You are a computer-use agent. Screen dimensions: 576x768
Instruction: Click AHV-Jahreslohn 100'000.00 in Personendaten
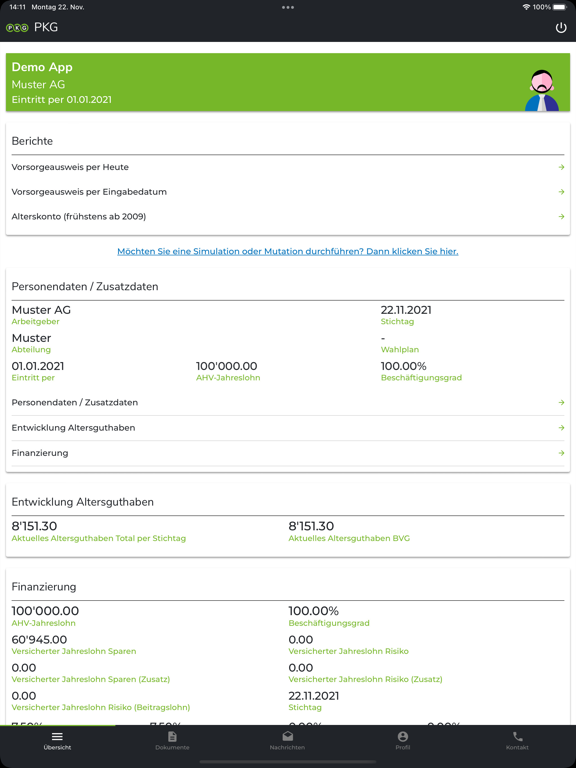[x=226, y=366]
